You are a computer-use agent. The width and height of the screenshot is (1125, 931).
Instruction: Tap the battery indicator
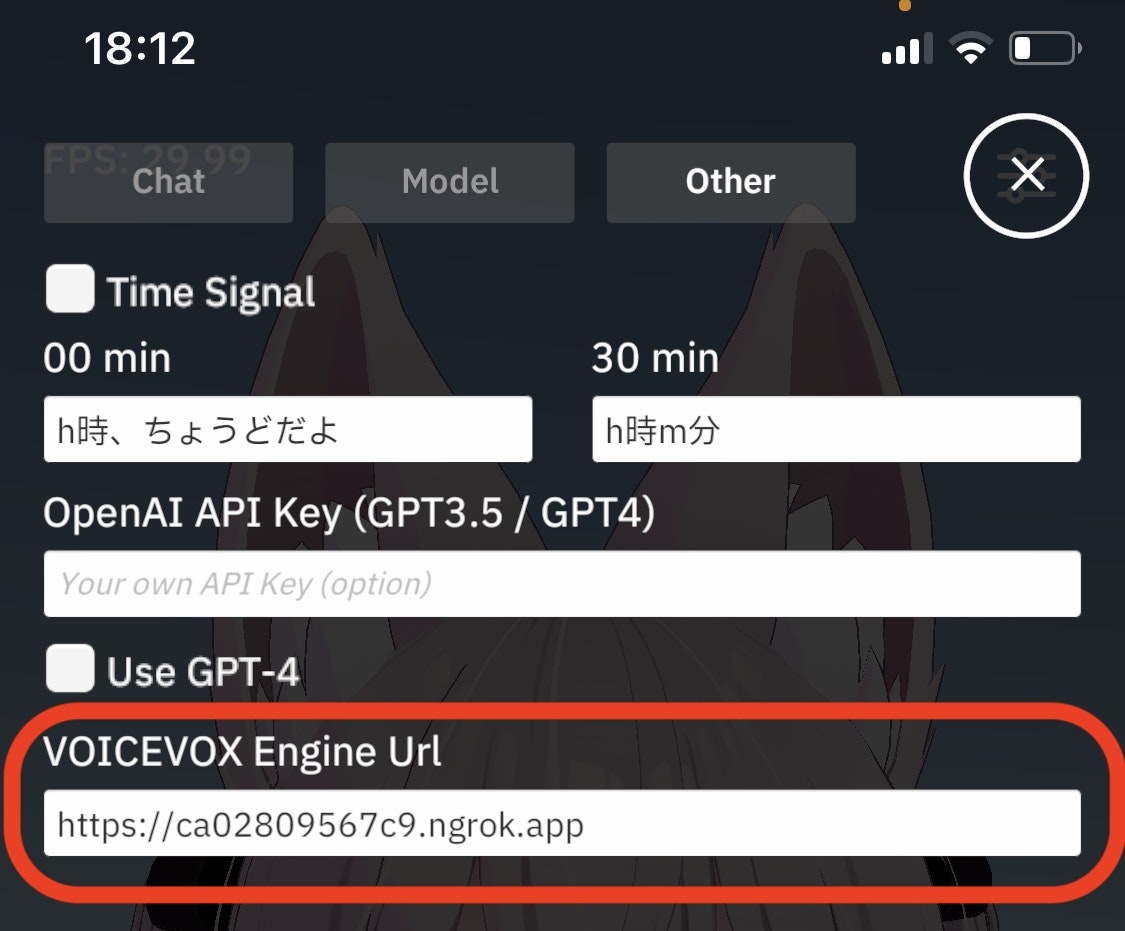point(1043,48)
